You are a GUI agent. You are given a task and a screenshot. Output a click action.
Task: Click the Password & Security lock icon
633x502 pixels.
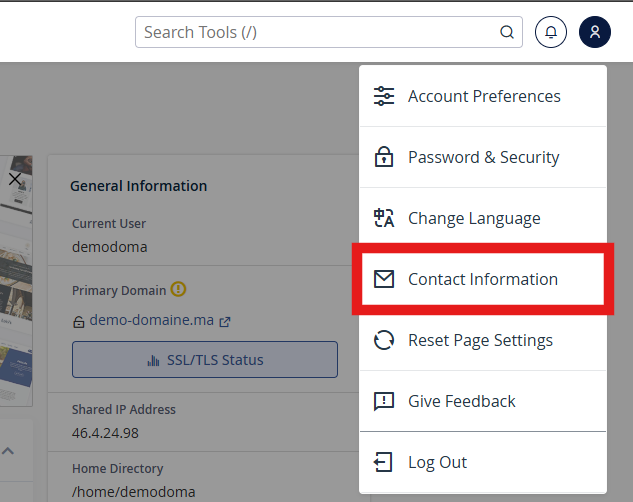pyautogui.click(x=384, y=157)
